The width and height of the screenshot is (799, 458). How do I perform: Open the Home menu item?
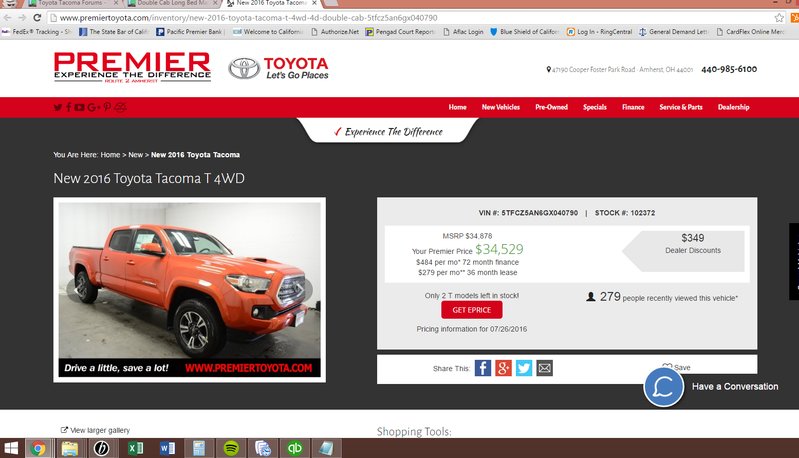(458, 107)
